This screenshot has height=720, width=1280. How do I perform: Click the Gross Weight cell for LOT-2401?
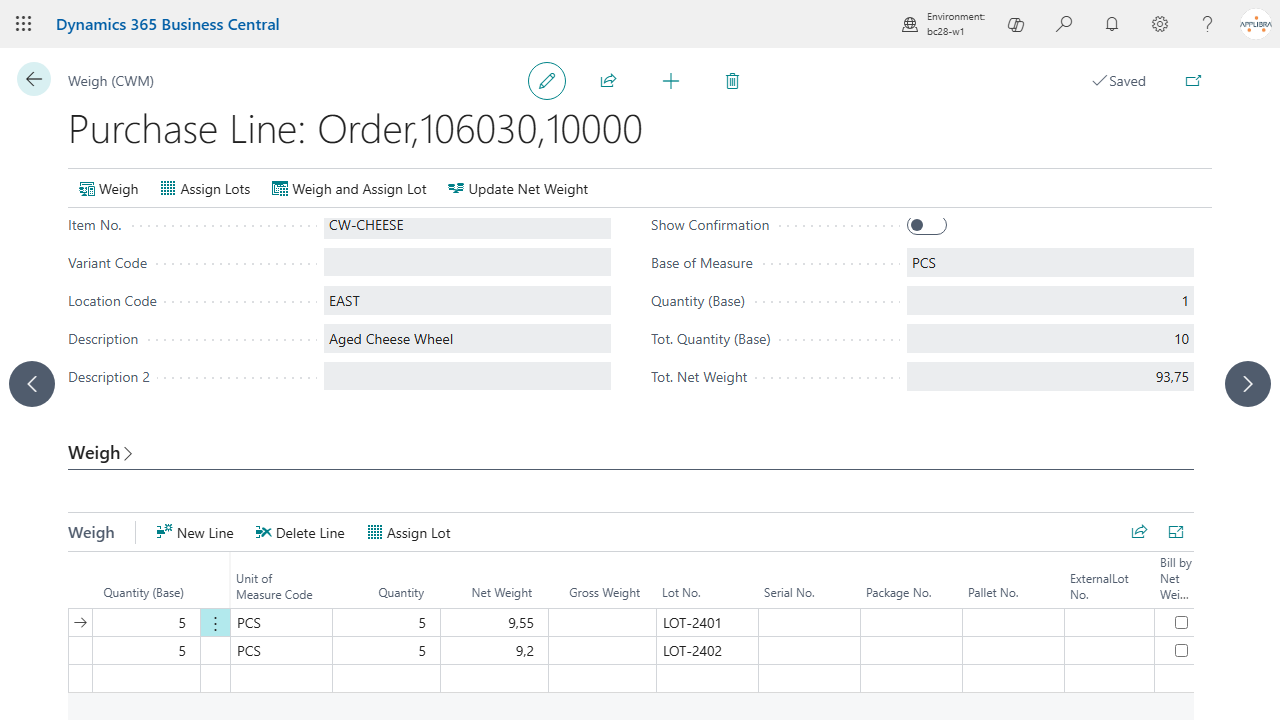pos(602,623)
